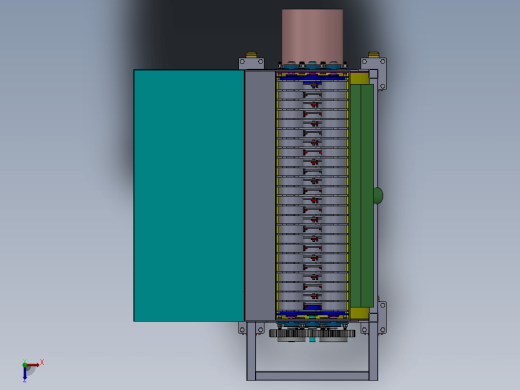
Task: Click the gray vertical plate beside teal panel
Action: point(260,196)
